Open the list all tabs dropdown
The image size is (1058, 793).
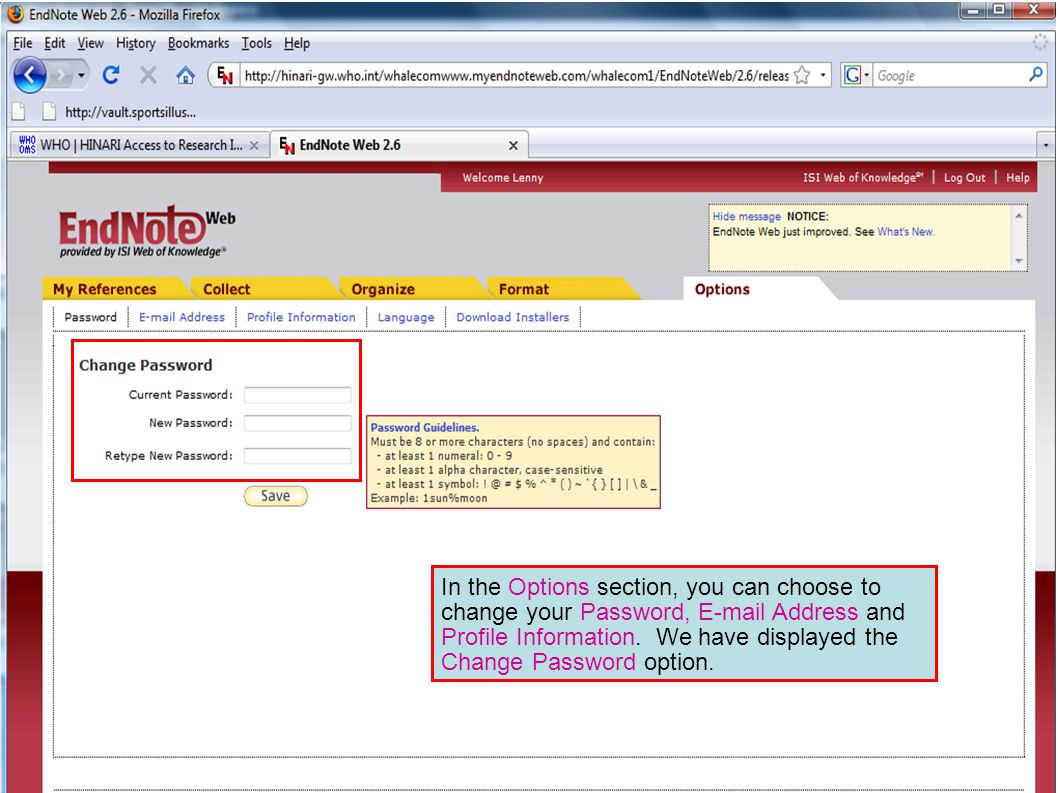pyautogui.click(x=1046, y=145)
